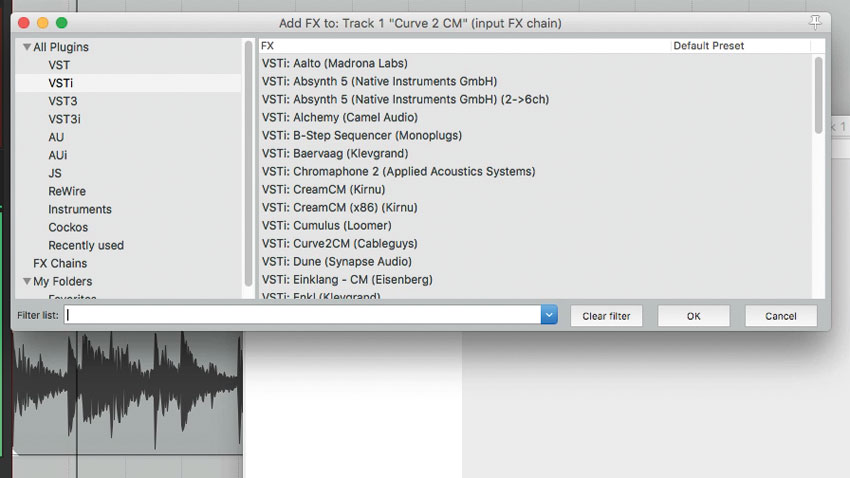Image resolution: width=850 pixels, height=478 pixels.
Task: Select the My Folders label
Action: [x=62, y=281]
